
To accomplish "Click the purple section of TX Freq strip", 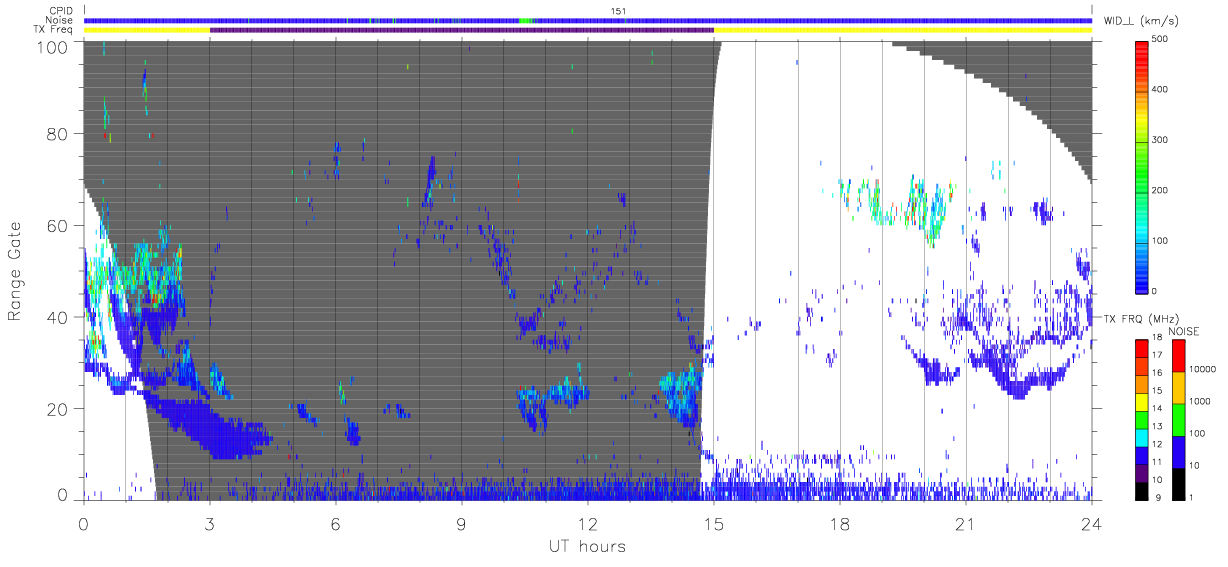I will [462, 30].
